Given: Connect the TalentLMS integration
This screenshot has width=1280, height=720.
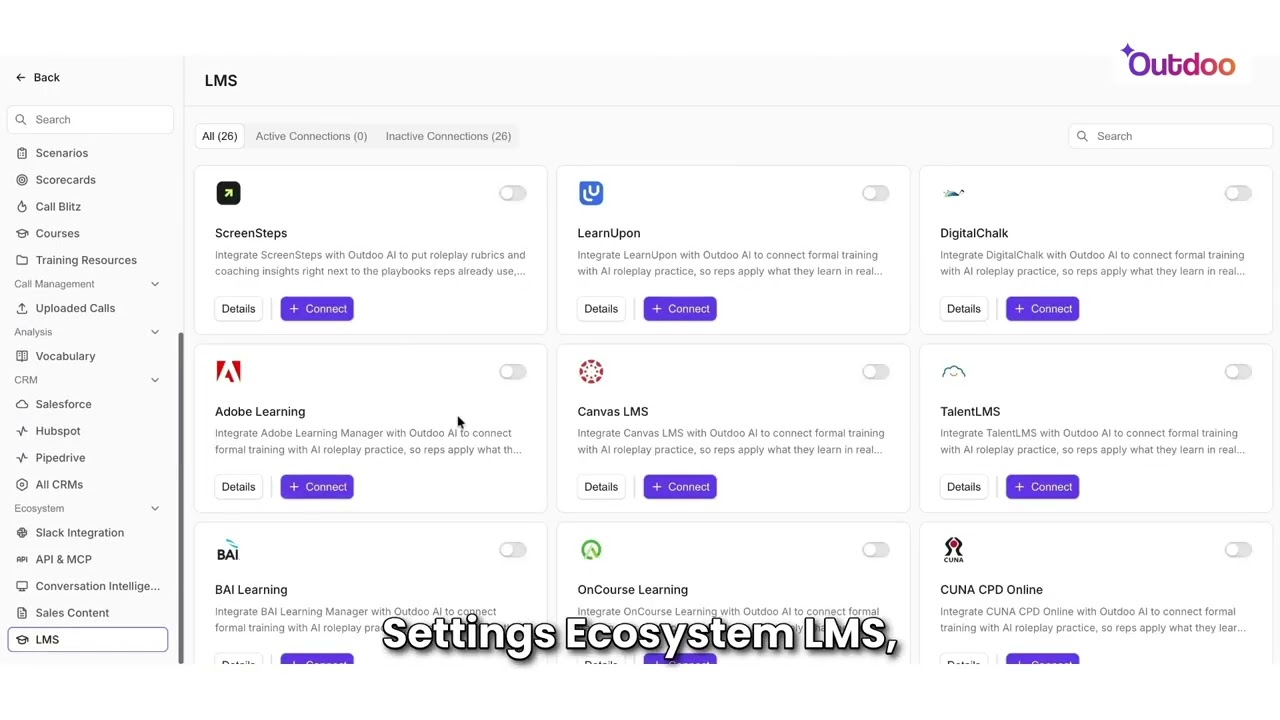Looking at the screenshot, I should click(1042, 487).
